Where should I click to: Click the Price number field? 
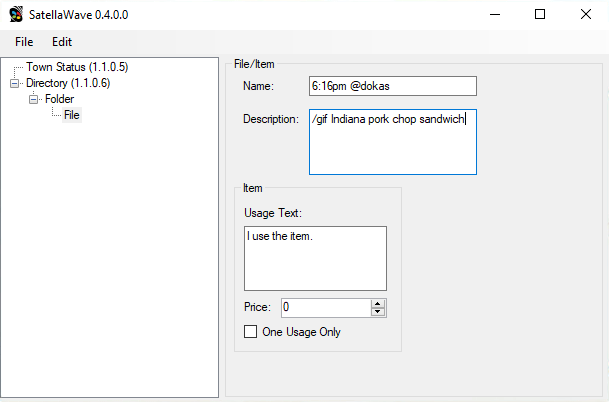[323, 307]
